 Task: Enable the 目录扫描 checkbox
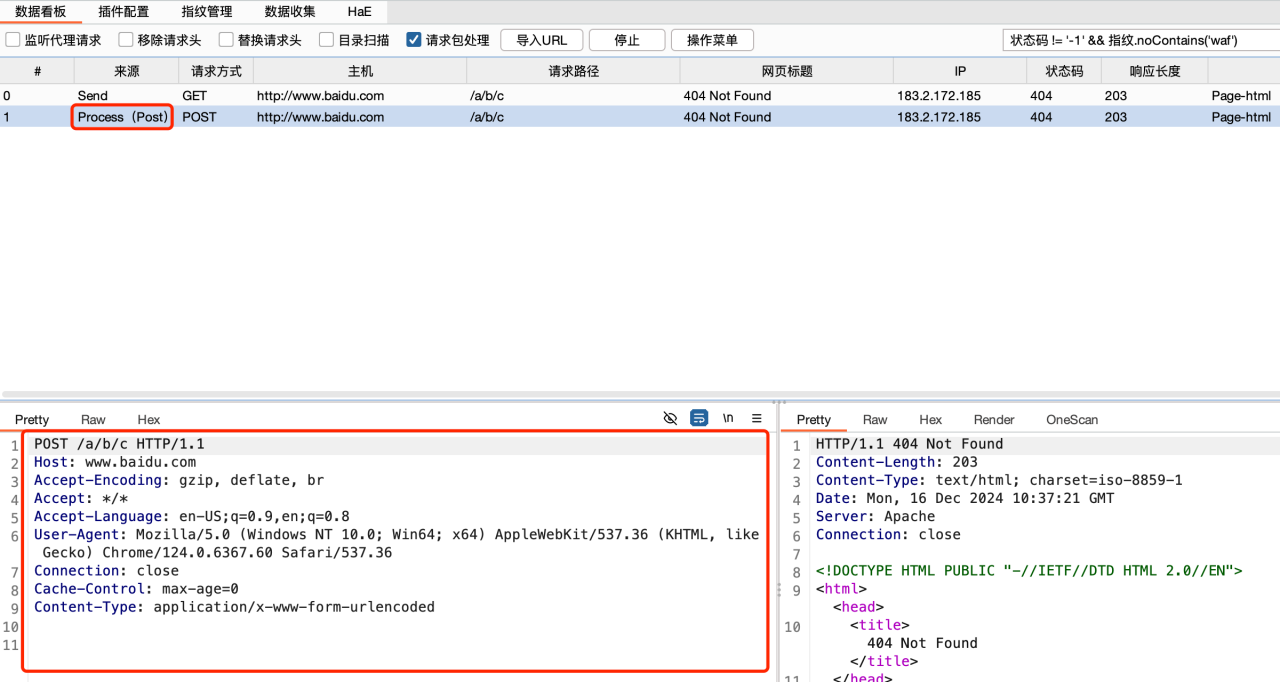point(327,40)
